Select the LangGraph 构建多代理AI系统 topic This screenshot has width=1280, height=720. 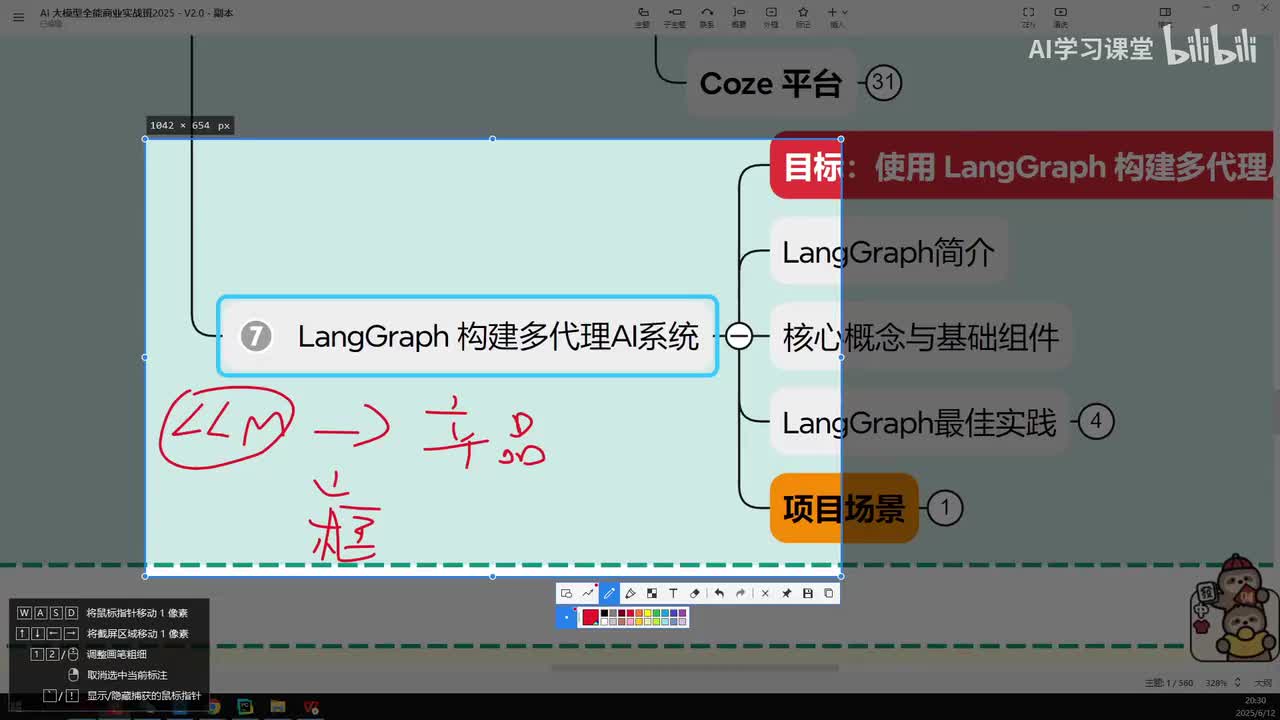468,336
